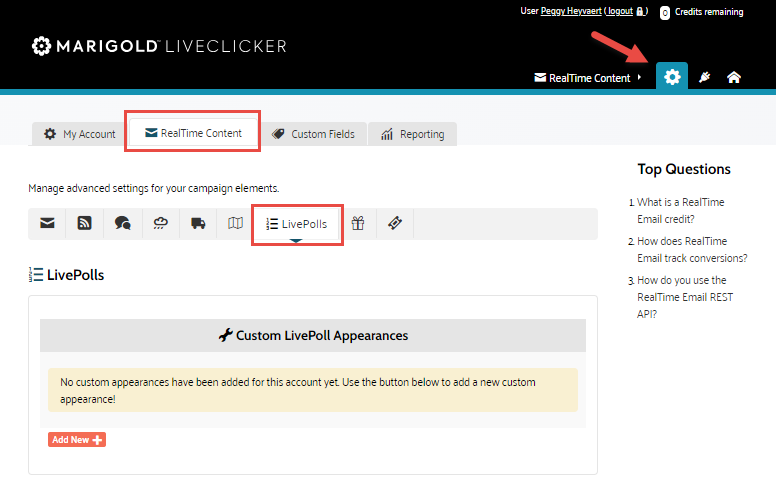The image size is (776, 497).
Task: Select the envelope email settings icon
Action: (x=47, y=224)
